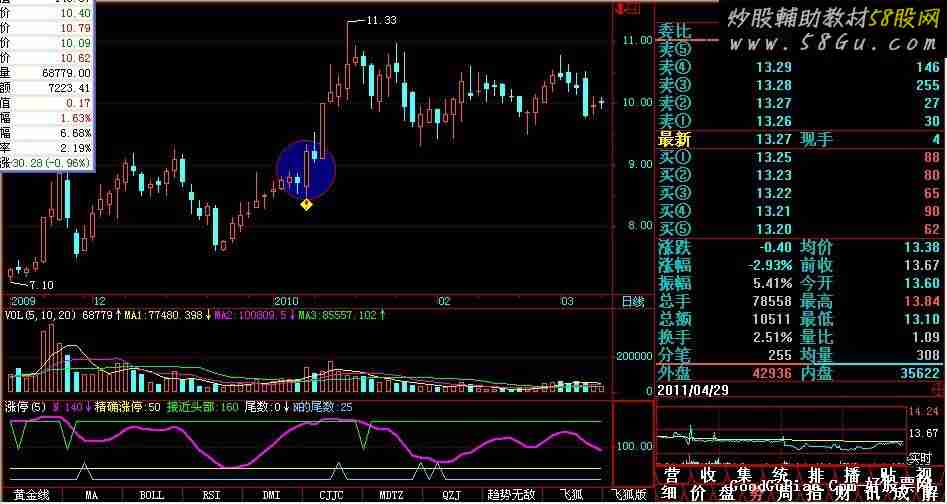Image resolution: width=947 pixels, height=504 pixels.
Task: Open VOL(5,10,20) indicator parameters
Action: 41,314
